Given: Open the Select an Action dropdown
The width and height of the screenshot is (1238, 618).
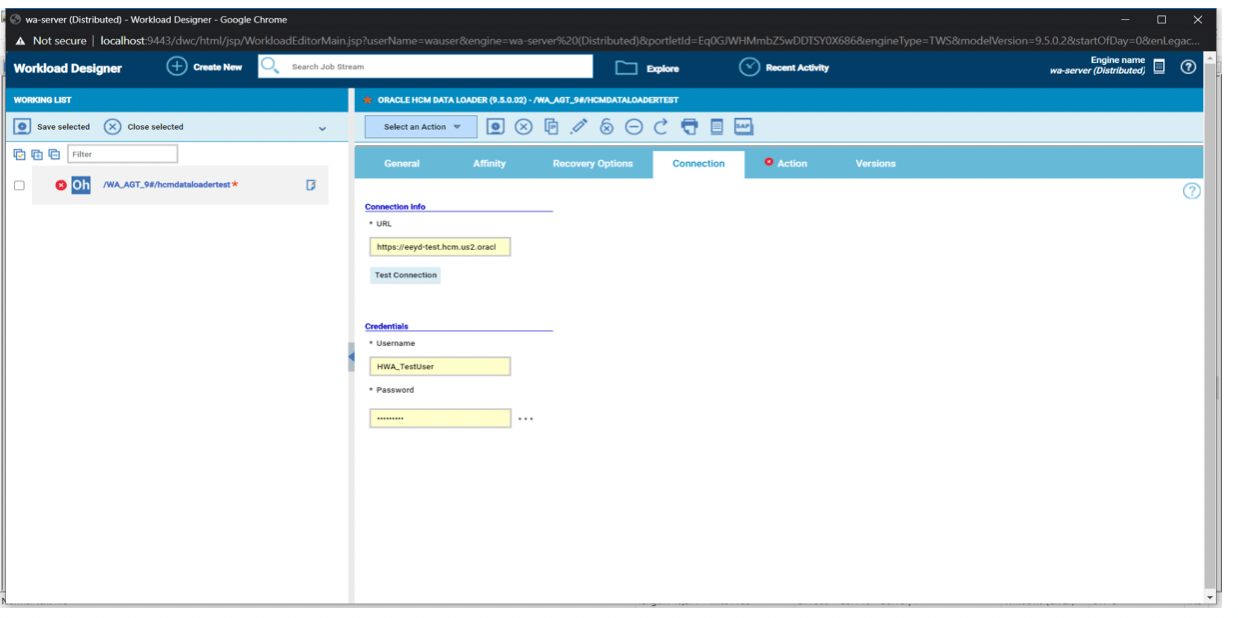Looking at the screenshot, I should 421,127.
